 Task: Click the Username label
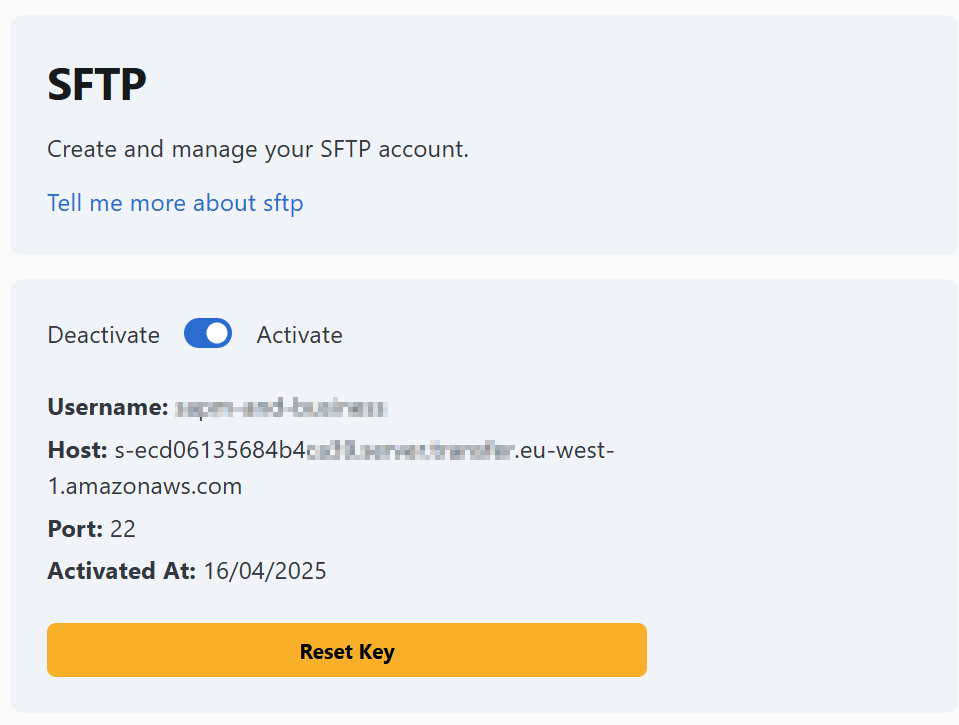click(x=108, y=407)
